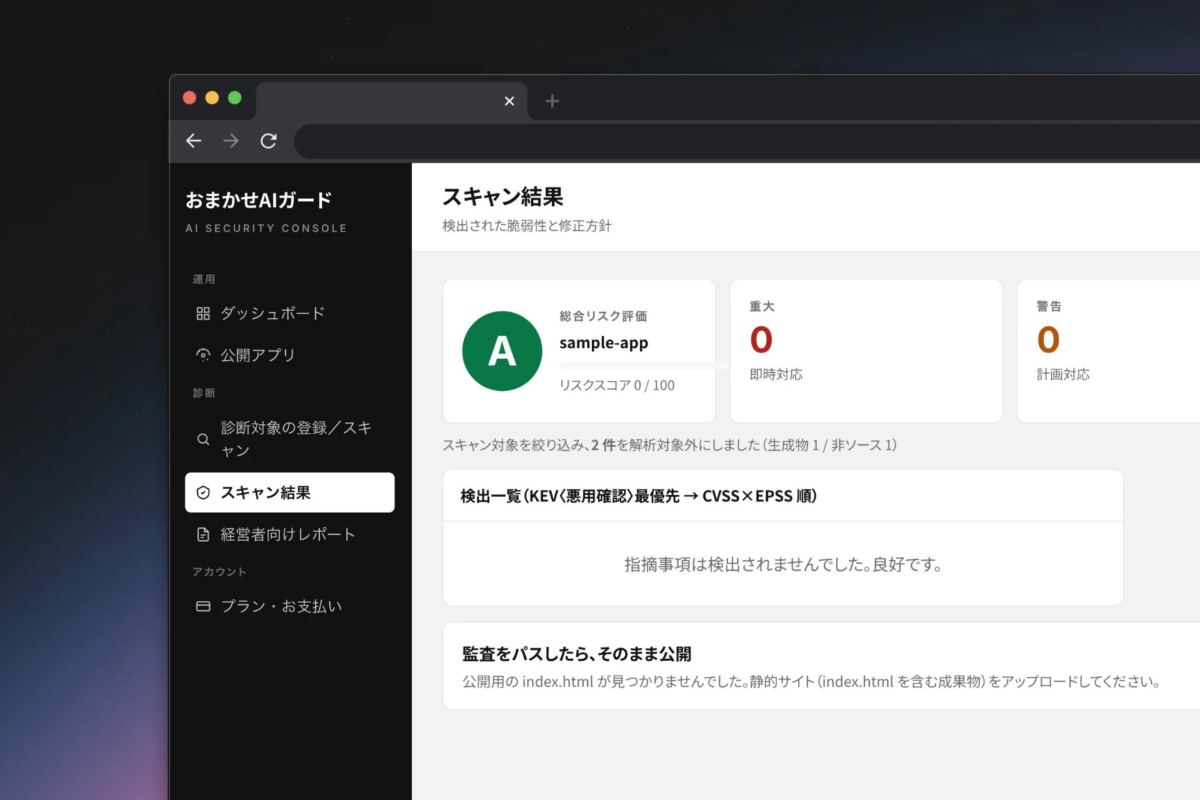Click the おまかせAIガード logo title

(258, 200)
